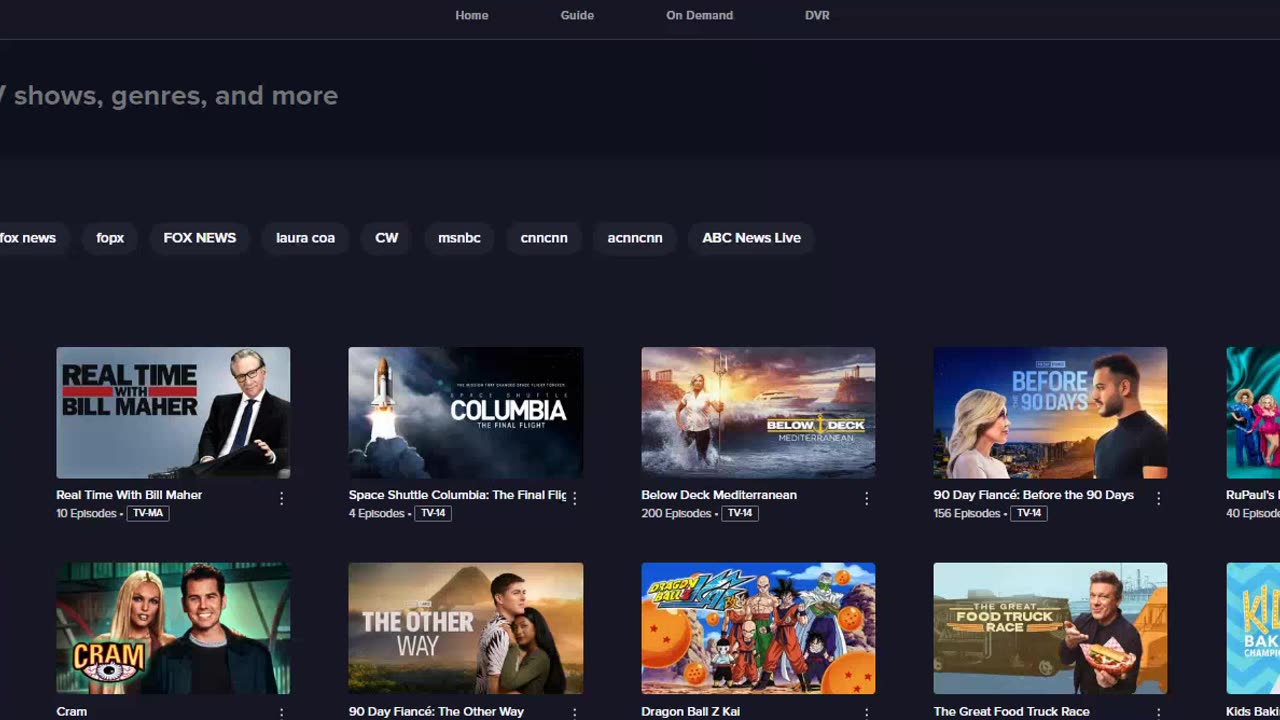Image resolution: width=1280 pixels, height=720 pixels.
Task: Open options menu for 90 Day Fiancé: The Other Way
Action: [x=574, y=713]
